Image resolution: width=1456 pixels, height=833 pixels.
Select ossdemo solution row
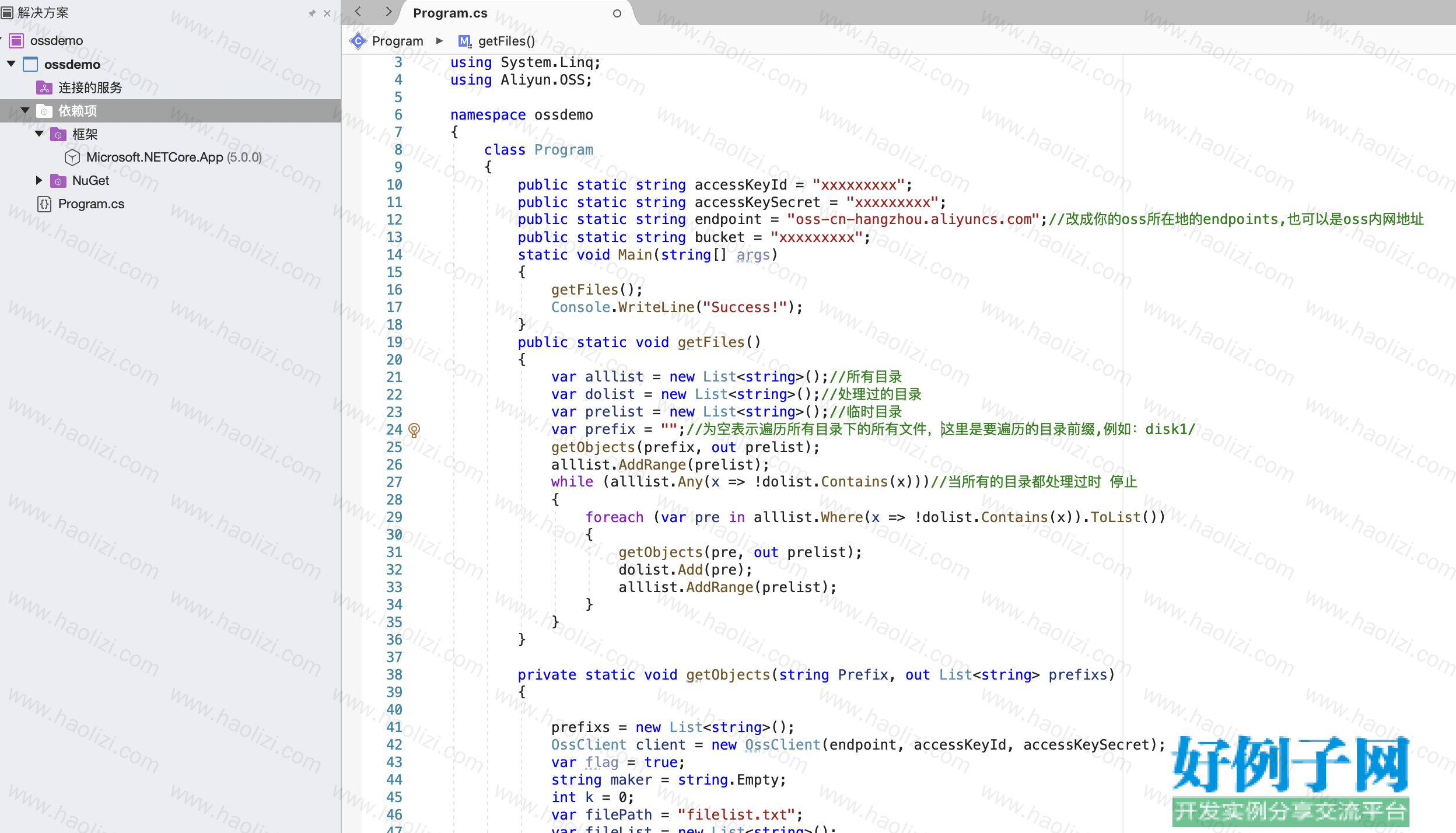170,40
